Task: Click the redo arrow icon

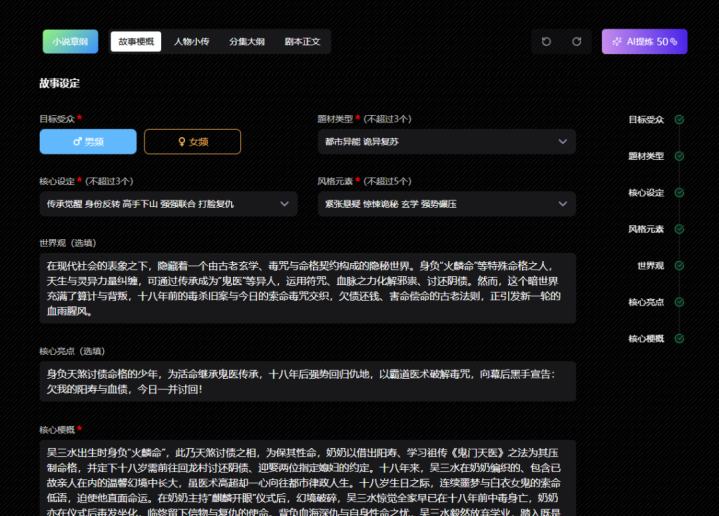Action: point(576,42)
